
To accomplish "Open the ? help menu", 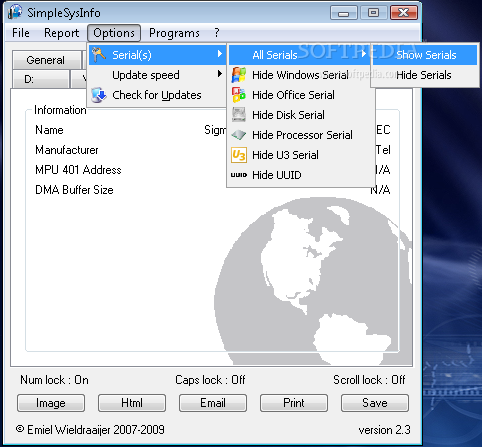I will [217, 33].
